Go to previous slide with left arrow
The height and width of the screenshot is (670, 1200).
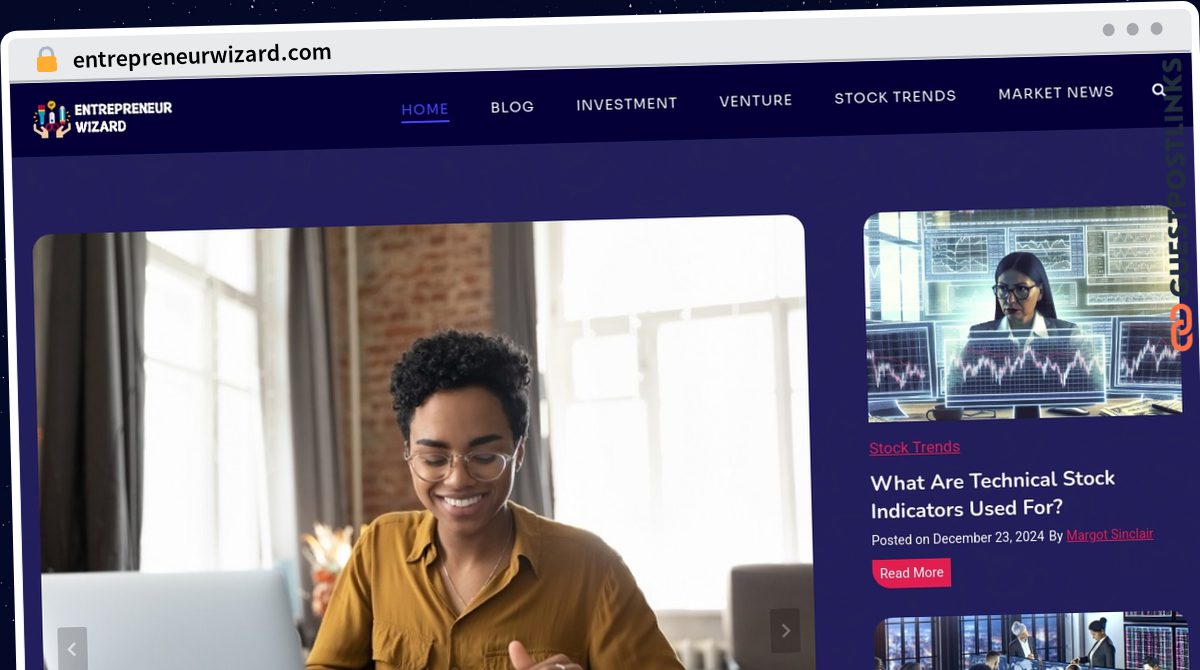pos(72,648)
